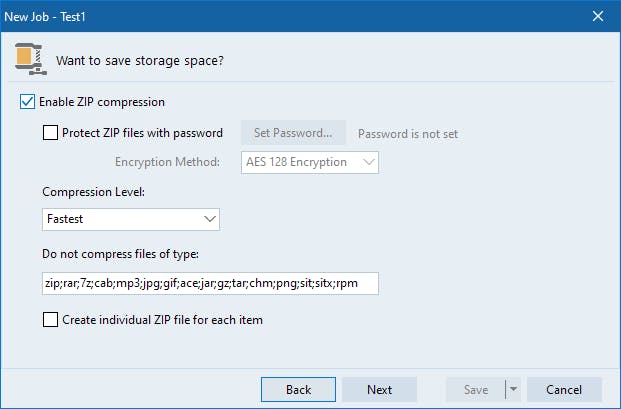Image resolution: width=621 pixels, height=409 pixels.
Task: Click the 'Password is not set' status text
Action: [x=408, y=134]
